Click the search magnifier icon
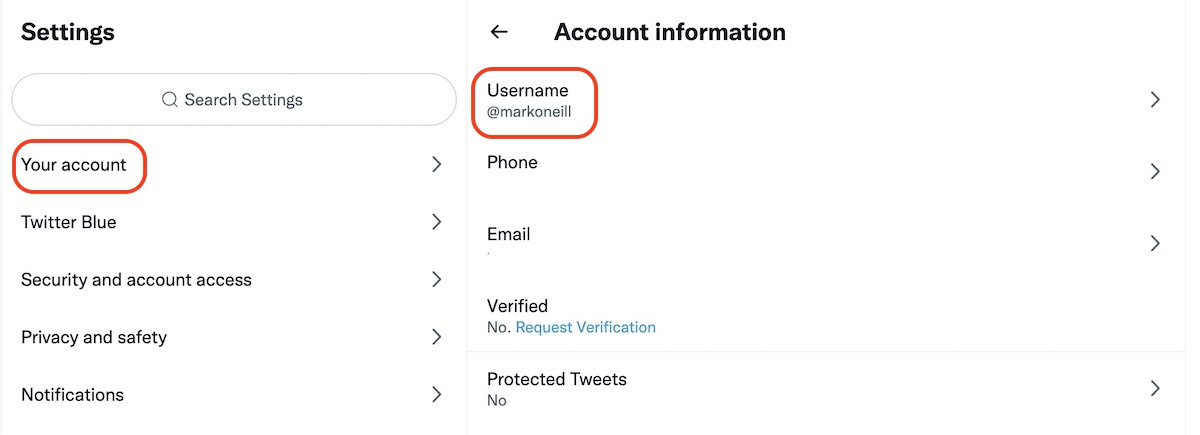 (x=170, y=100)
